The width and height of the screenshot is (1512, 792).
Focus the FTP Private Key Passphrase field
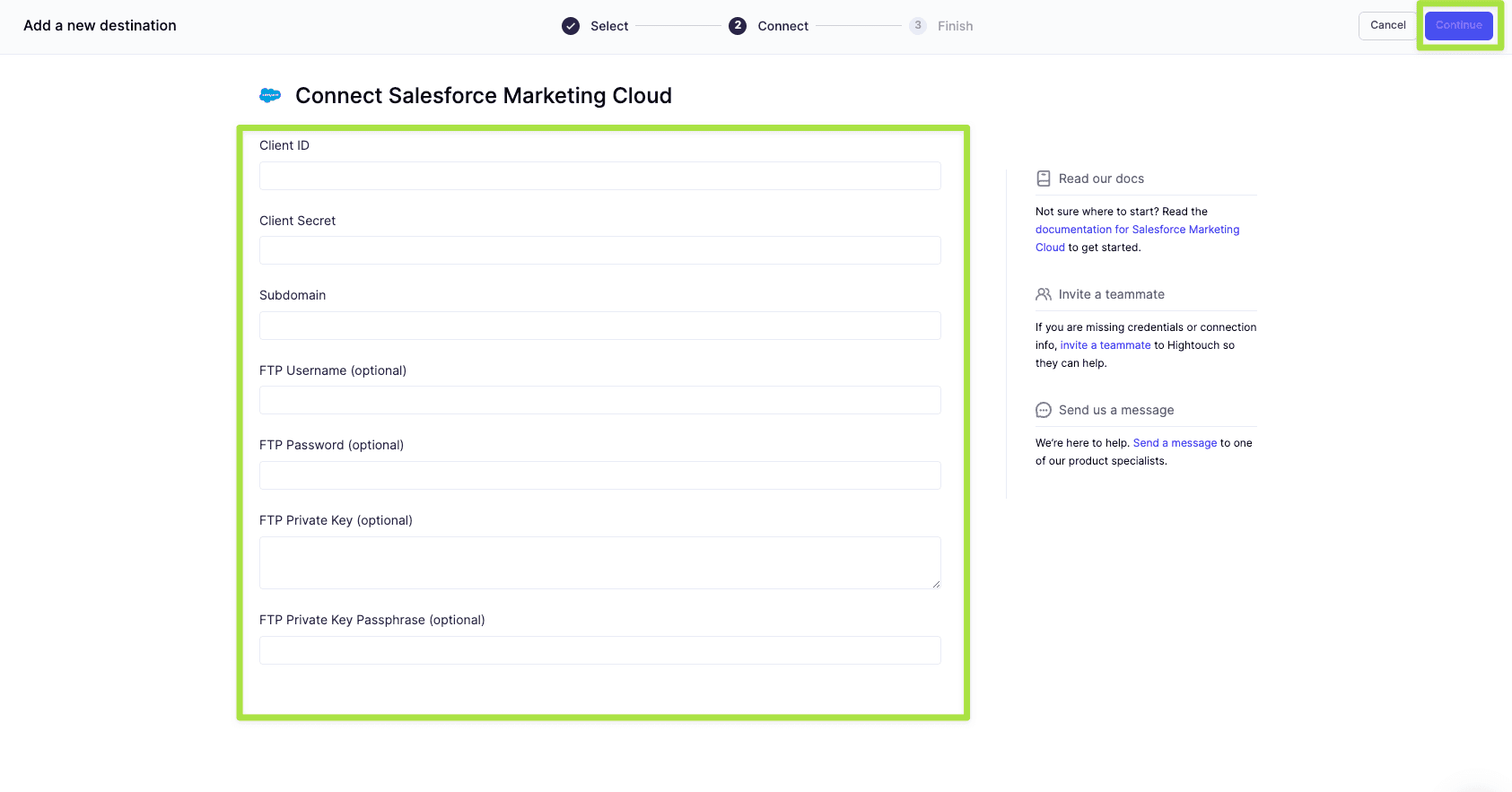click(x=599, y=650)
